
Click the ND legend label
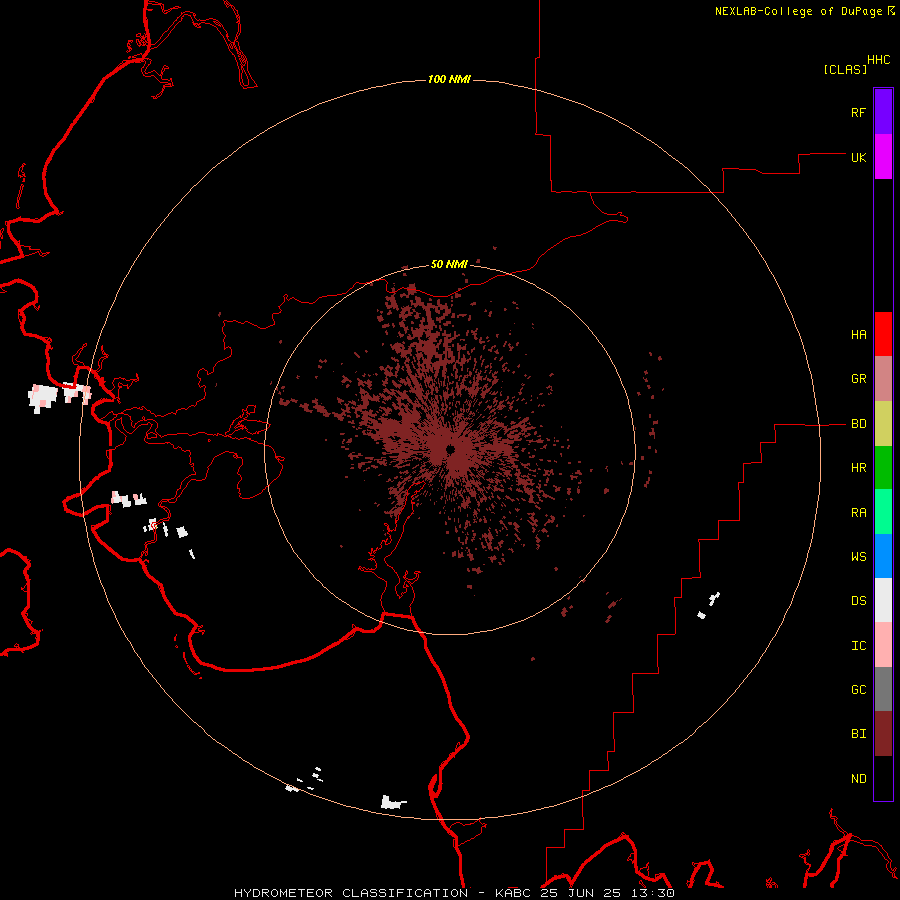tap(858, 779)
